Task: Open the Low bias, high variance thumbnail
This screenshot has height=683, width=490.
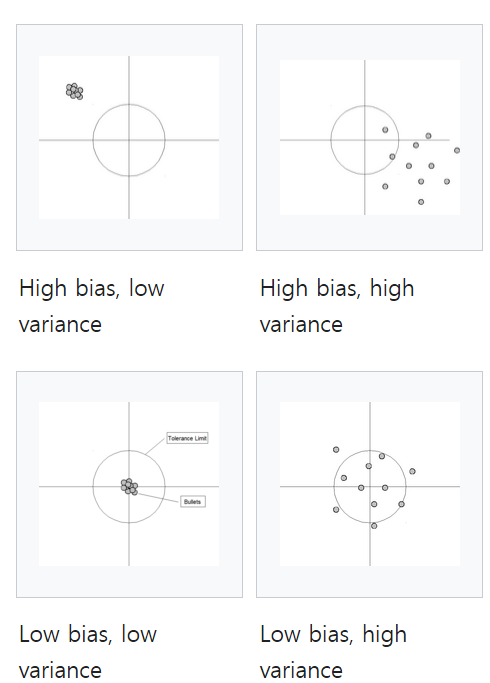Action: (369, 484)
